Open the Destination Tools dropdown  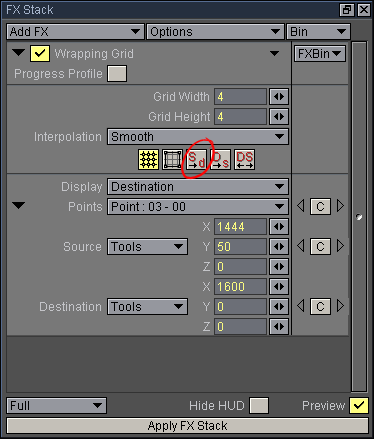(x=147, y=307)
